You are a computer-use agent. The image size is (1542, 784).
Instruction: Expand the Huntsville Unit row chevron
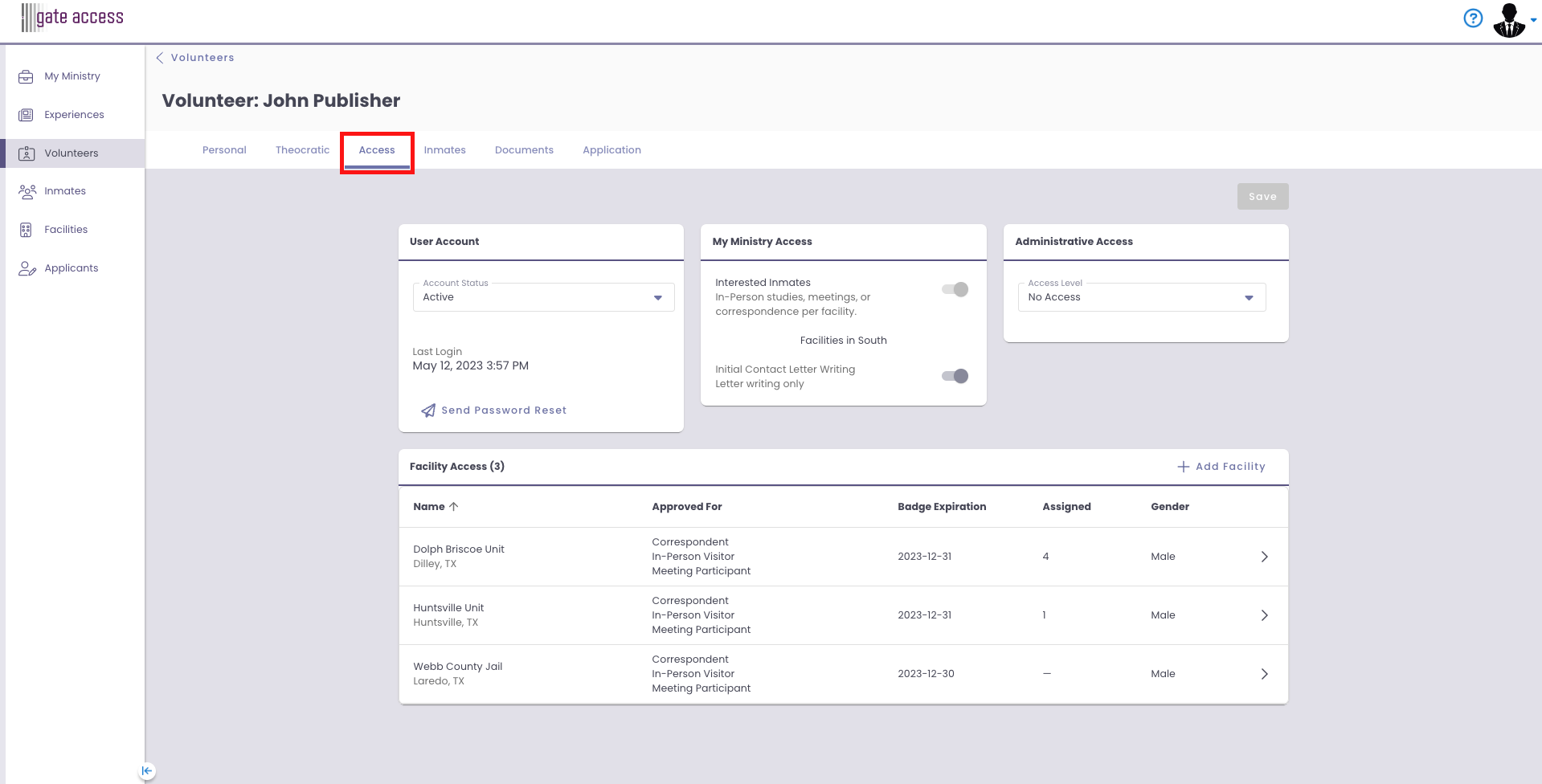[x=1265, y=615]
